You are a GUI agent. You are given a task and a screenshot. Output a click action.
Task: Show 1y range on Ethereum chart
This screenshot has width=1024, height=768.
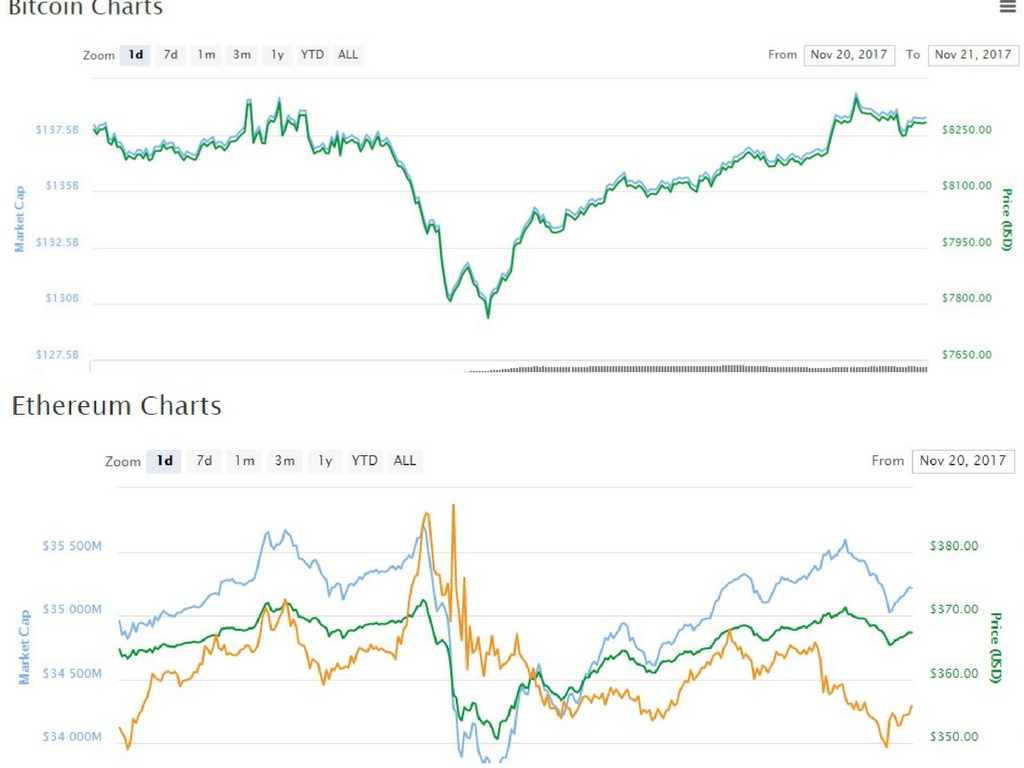click(x=325, y=461)
